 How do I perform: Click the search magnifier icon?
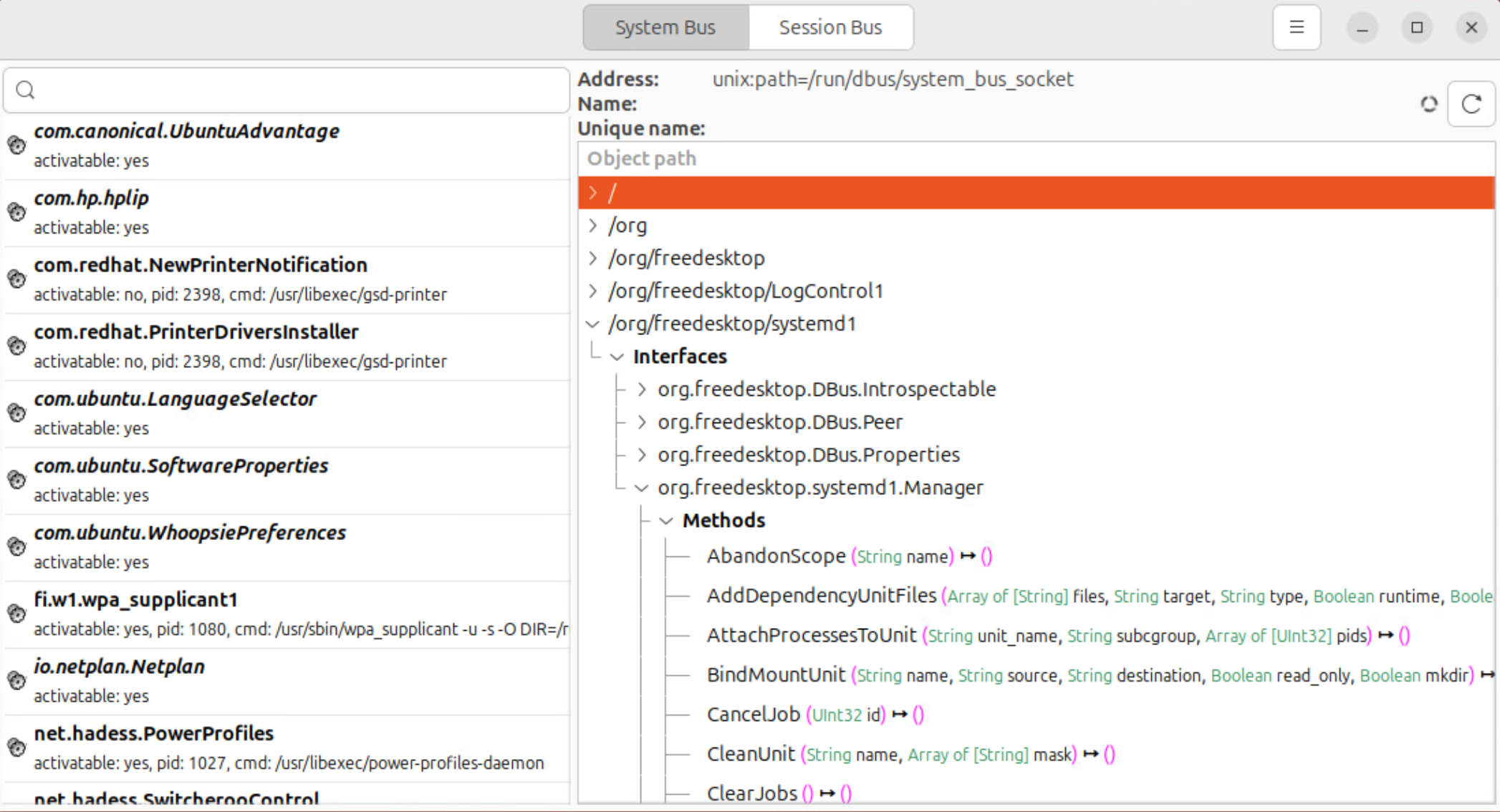25,90
